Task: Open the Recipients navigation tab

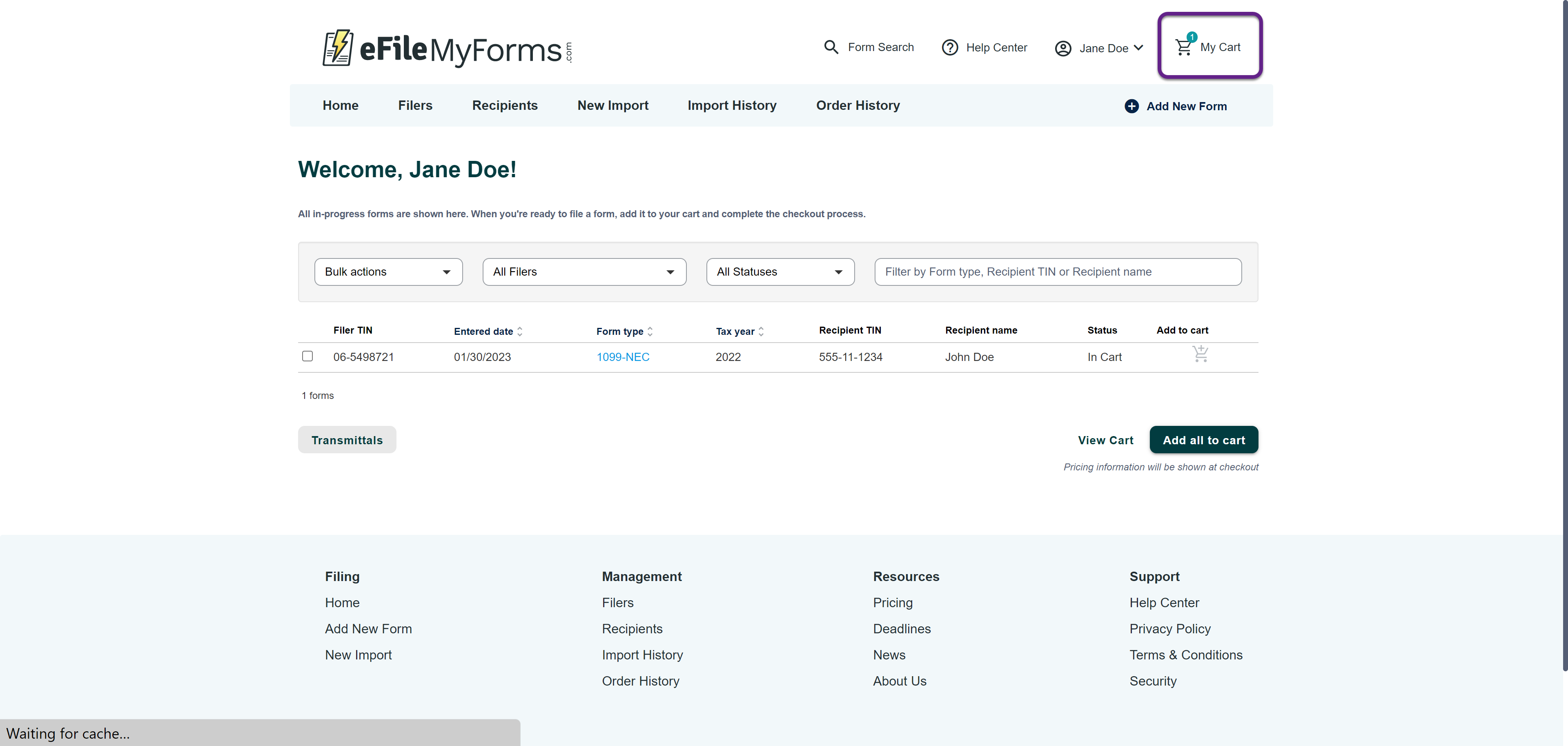Action: pos(505,105)
